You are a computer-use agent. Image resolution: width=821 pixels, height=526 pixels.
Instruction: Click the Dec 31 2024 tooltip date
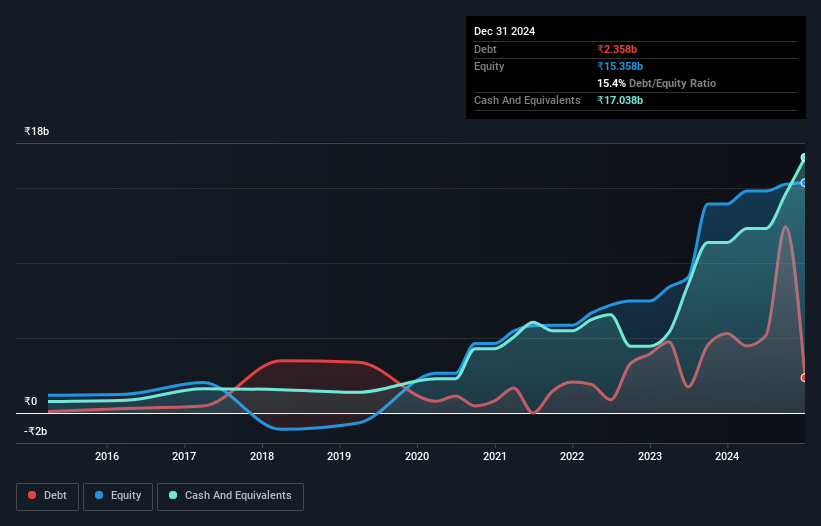tap(504, 31)
